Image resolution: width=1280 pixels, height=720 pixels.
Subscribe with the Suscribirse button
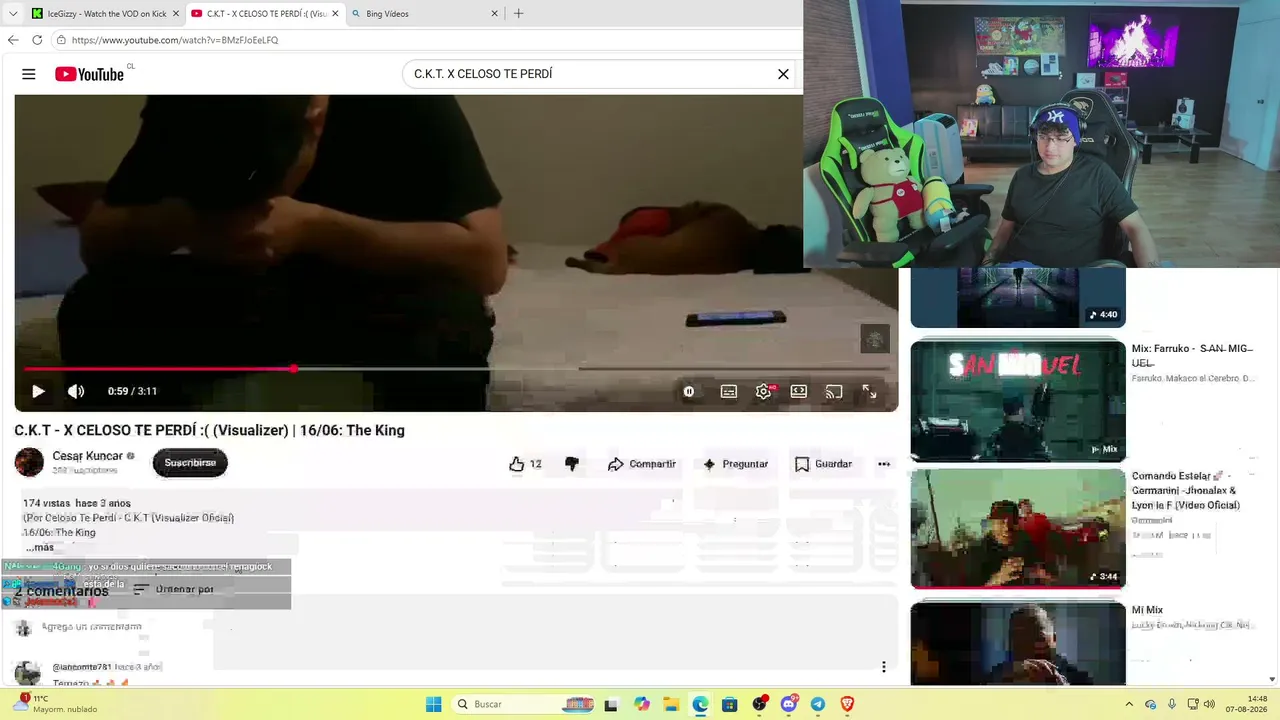pos(190,463)
